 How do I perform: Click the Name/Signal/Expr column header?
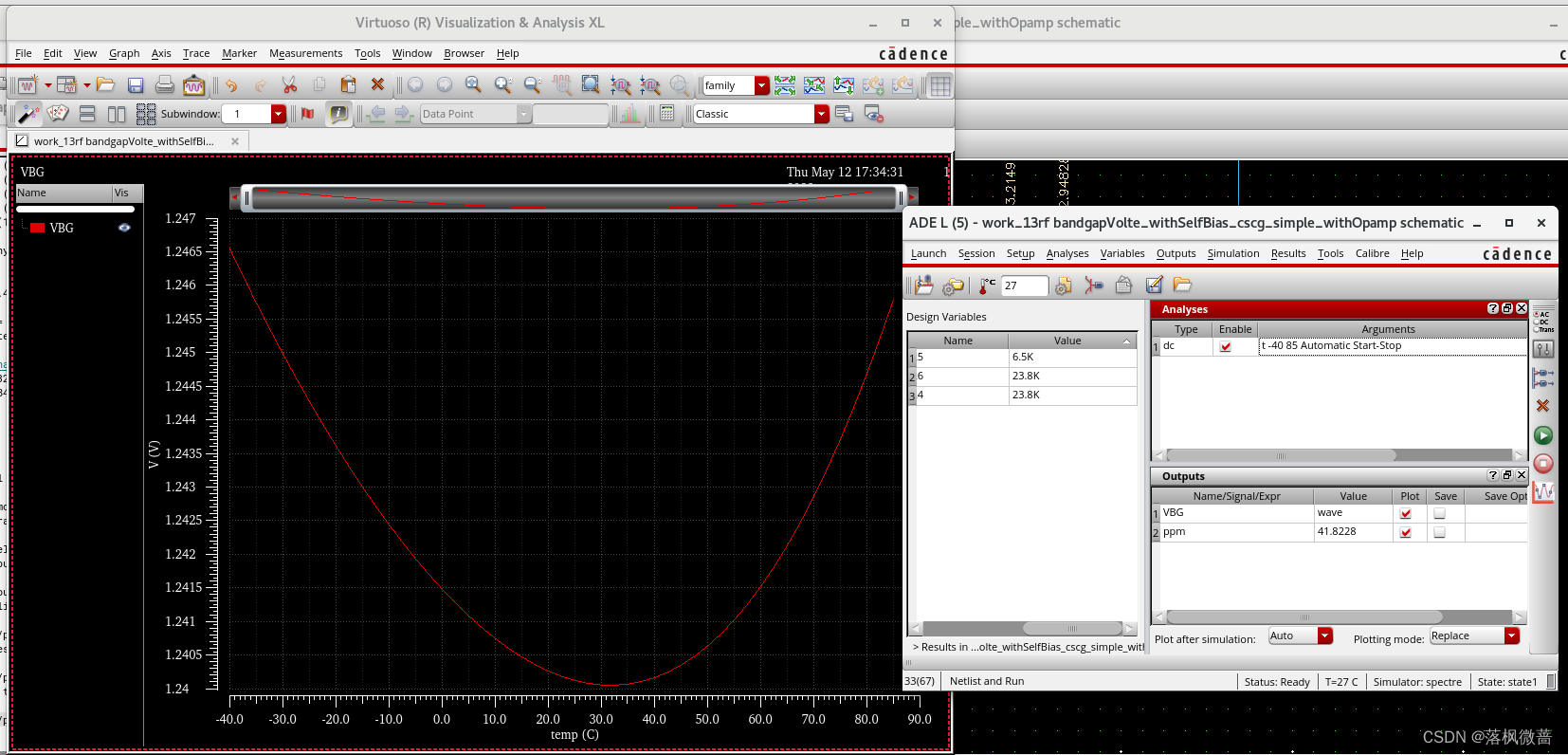tap(1236, 496)
